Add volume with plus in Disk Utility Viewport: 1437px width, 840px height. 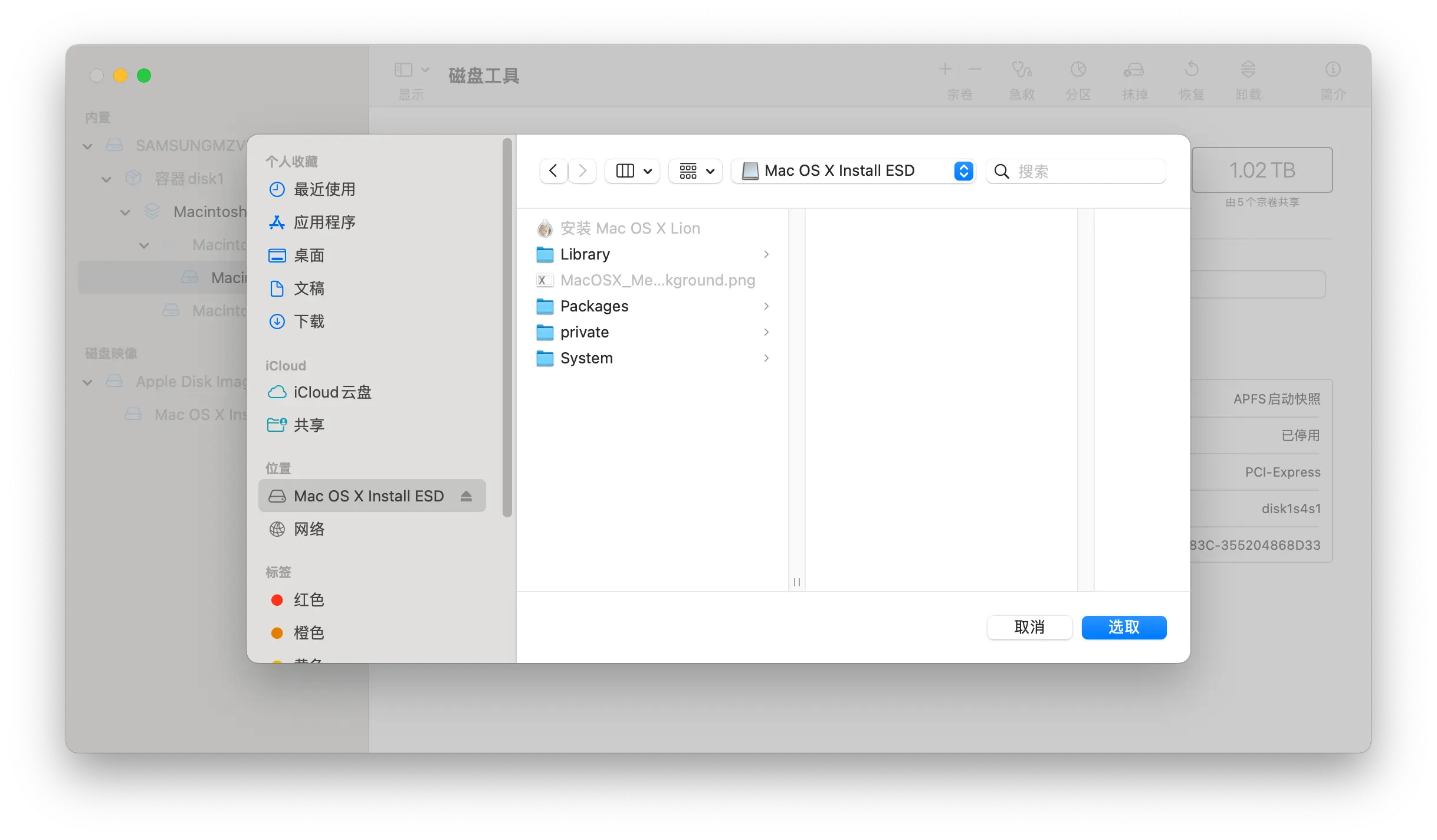pos(945,69)
